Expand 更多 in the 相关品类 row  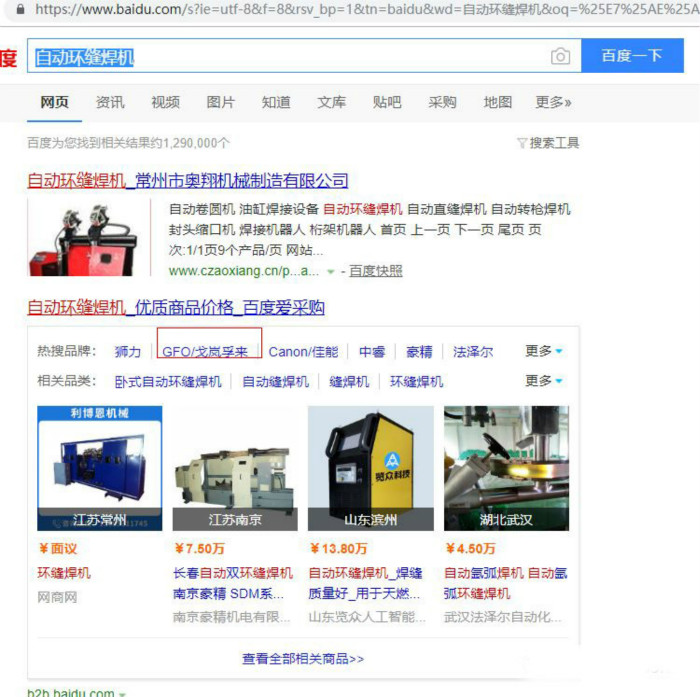[x=543, y=380]
